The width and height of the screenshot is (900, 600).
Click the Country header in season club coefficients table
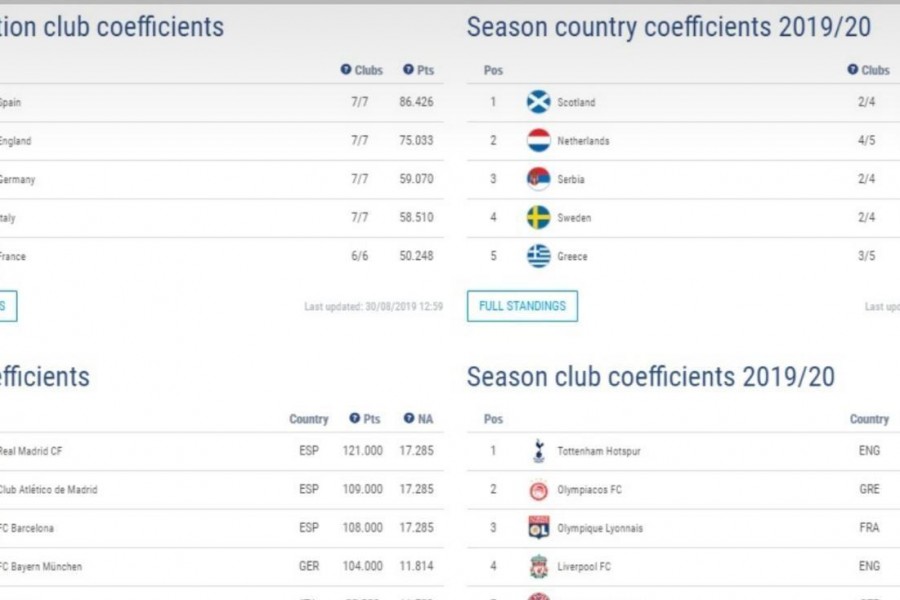869,419
